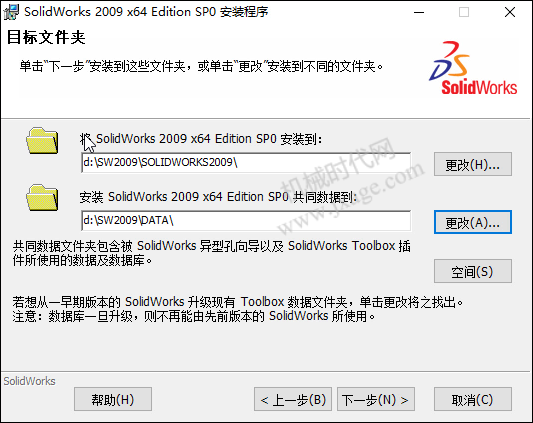Minimize the installer window
The image size is (533, 423).
[x=419, y=12]
